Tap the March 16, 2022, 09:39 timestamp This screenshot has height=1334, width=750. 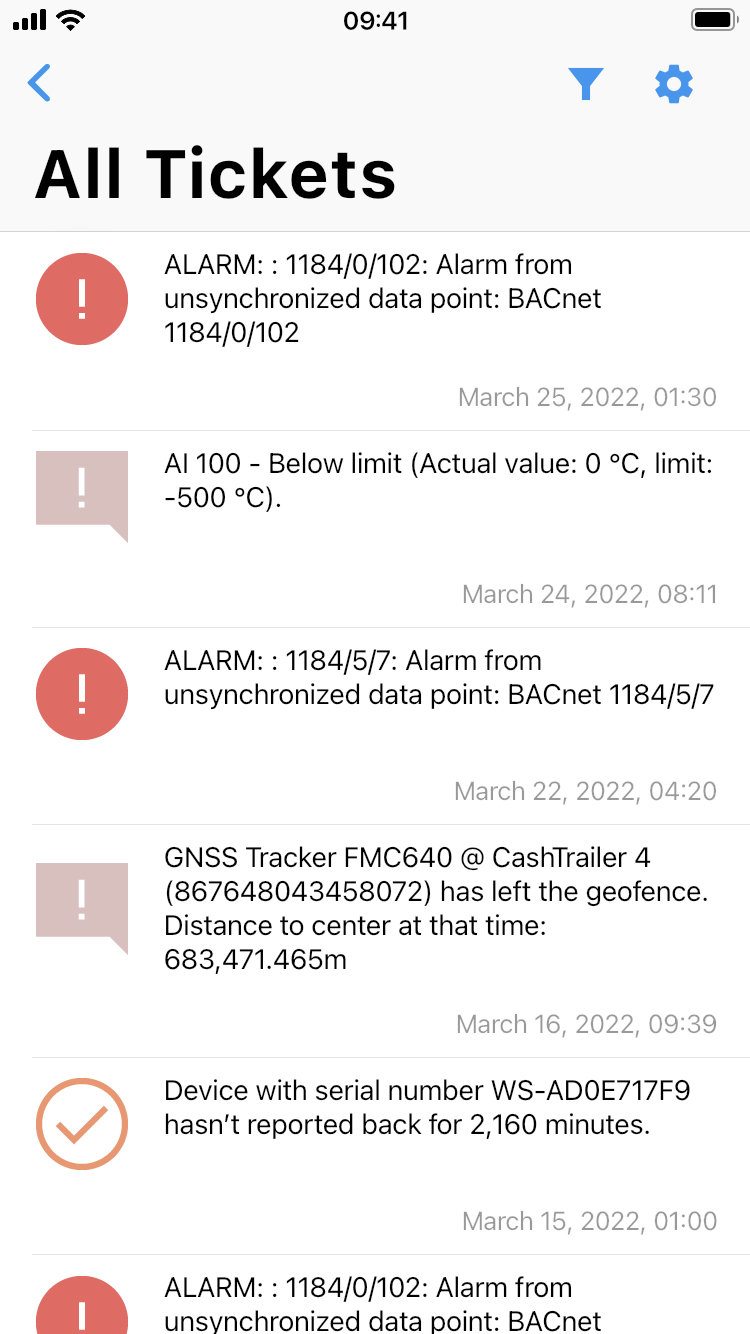coord(586,1024)
